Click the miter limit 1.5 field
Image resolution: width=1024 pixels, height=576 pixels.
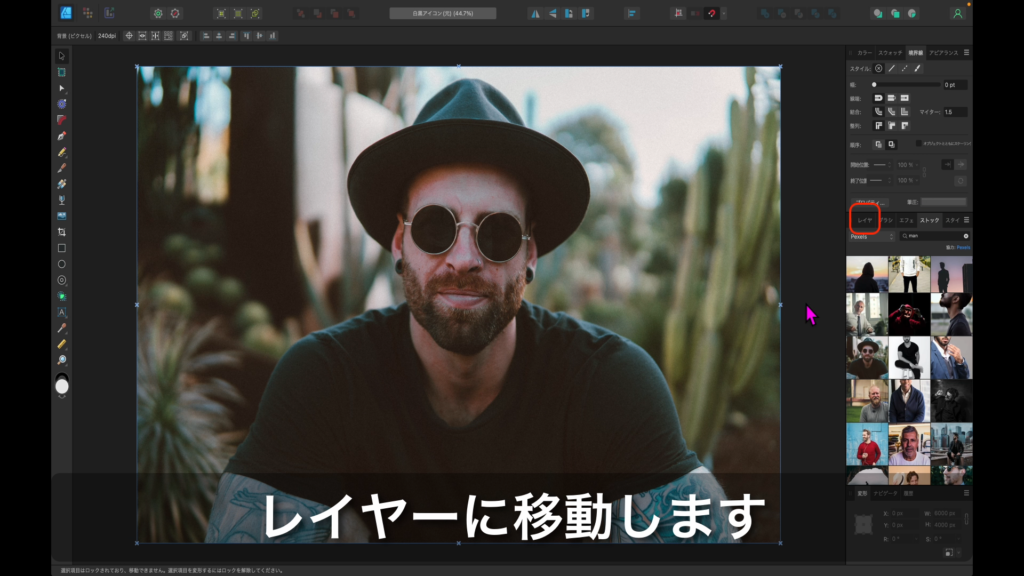955,112
